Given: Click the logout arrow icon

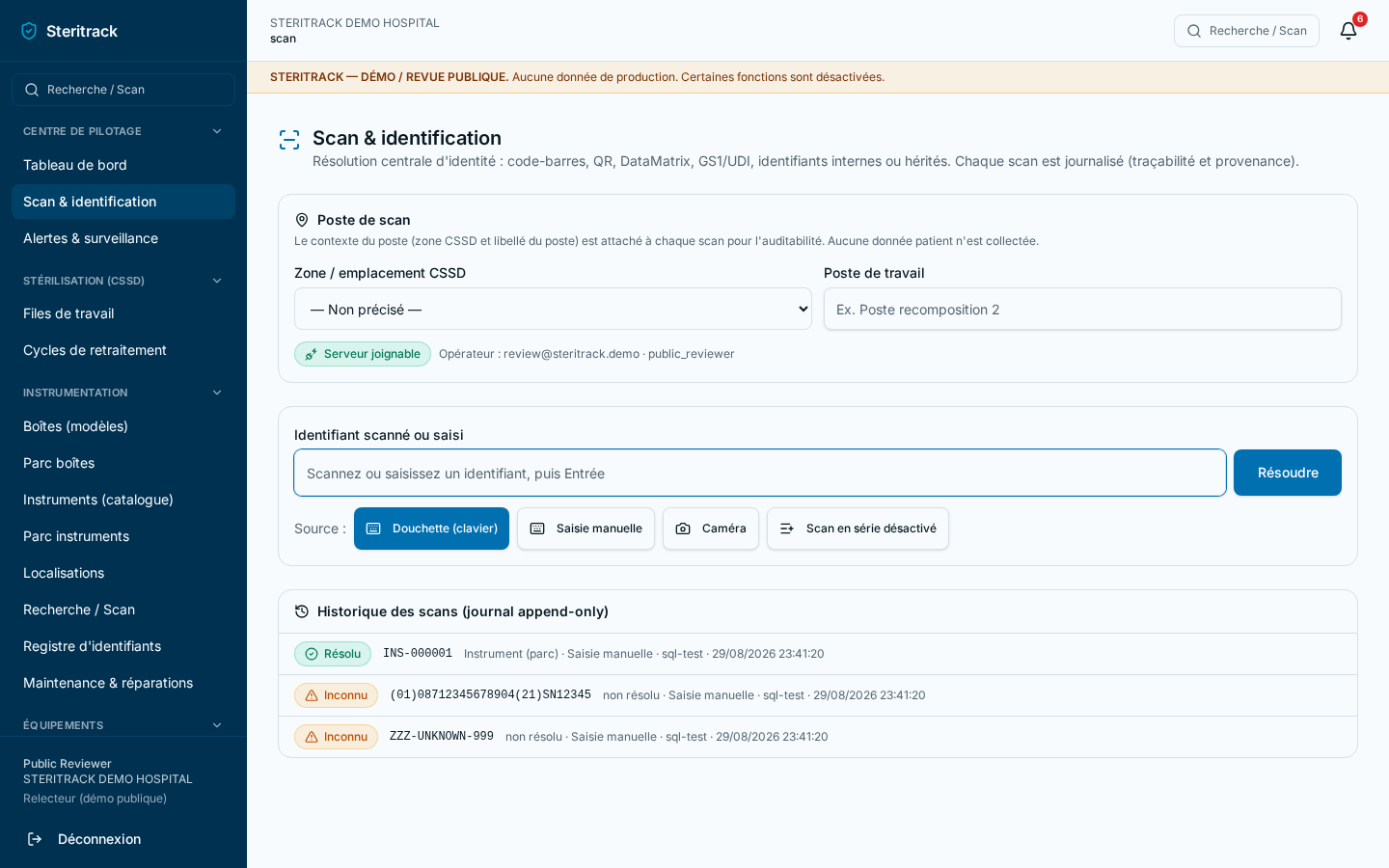Looking at the screenshot, I should [35, 839].
